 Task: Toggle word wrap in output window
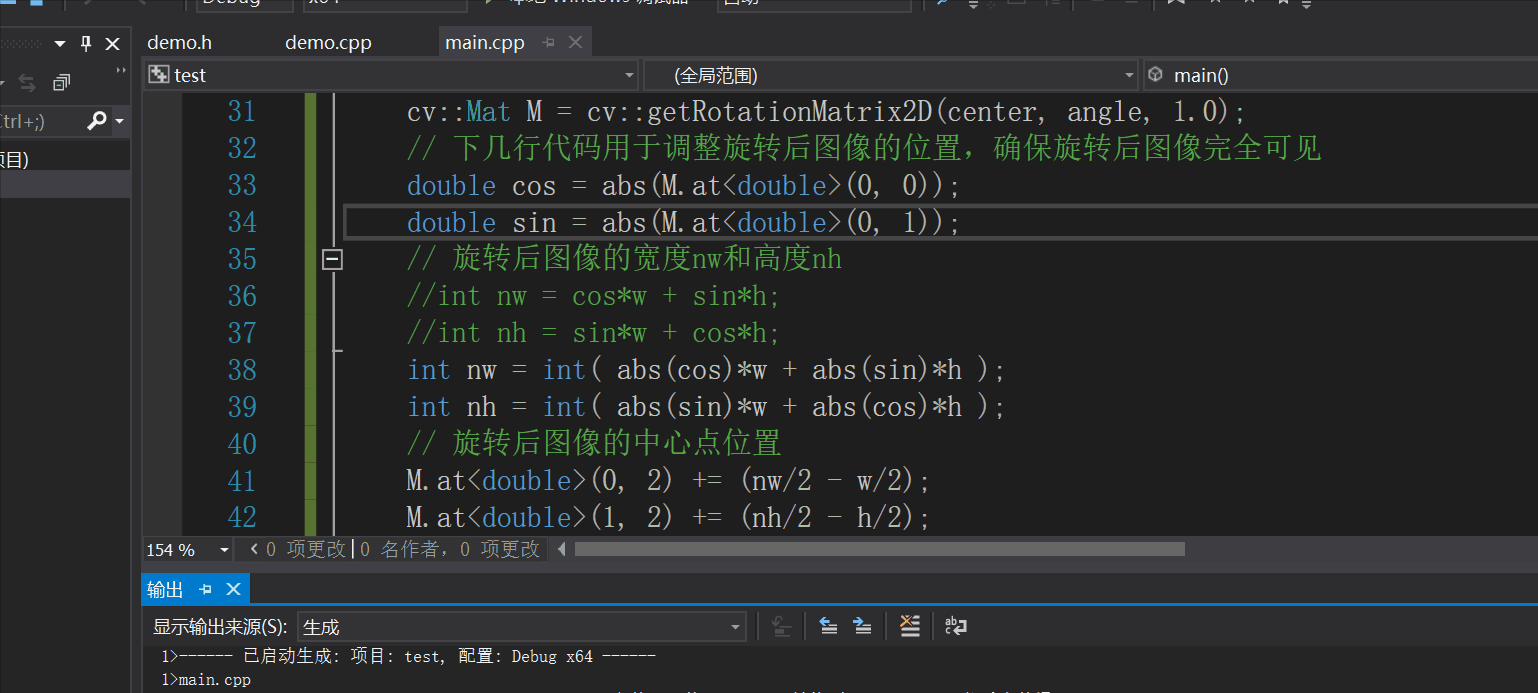pyautogui.click(x=956, y=626)
